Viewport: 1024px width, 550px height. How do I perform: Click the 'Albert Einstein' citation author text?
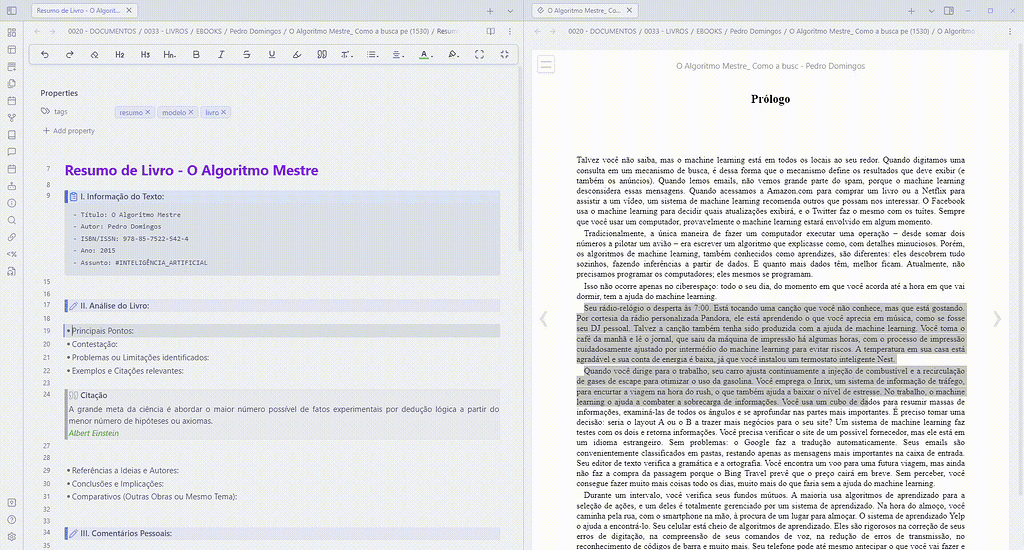click(x=93, y=433)
